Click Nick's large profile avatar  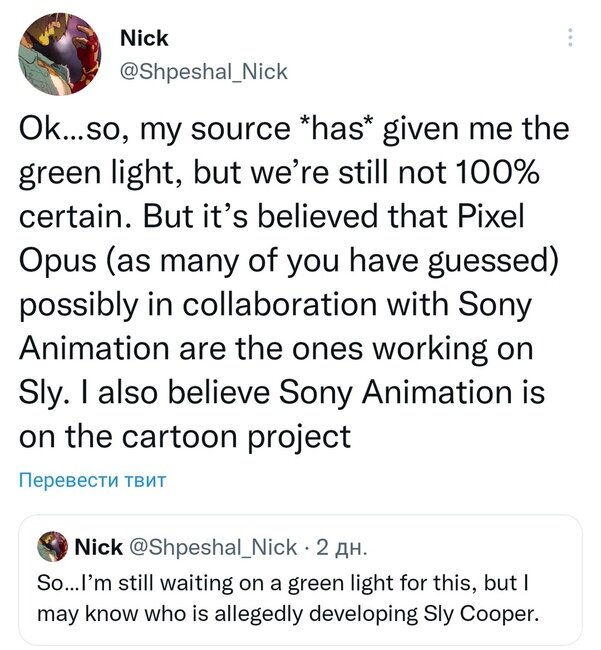tap(60, 55)
